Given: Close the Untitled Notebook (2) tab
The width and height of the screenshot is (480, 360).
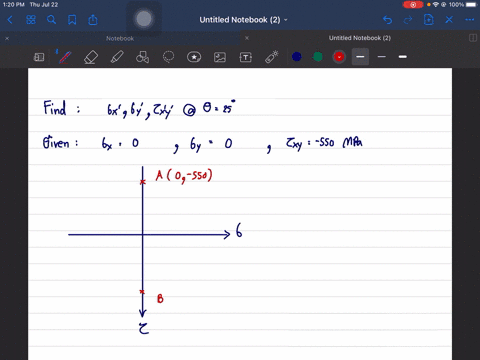Looking at the screenshot, I should click(x=247, y=38).
